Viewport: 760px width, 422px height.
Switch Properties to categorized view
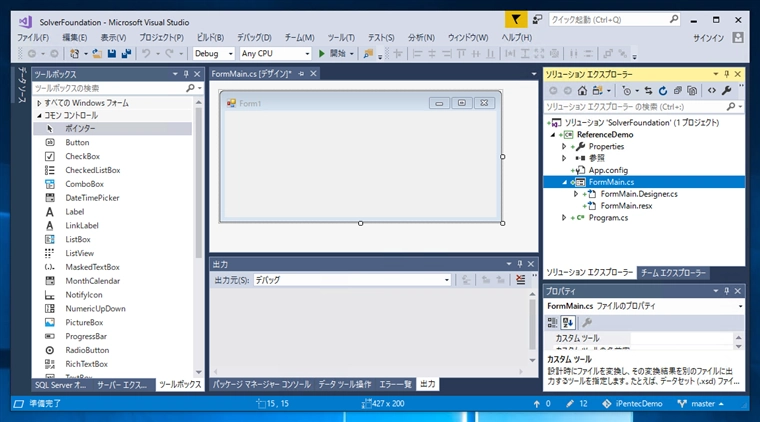[x=553, y=323]
